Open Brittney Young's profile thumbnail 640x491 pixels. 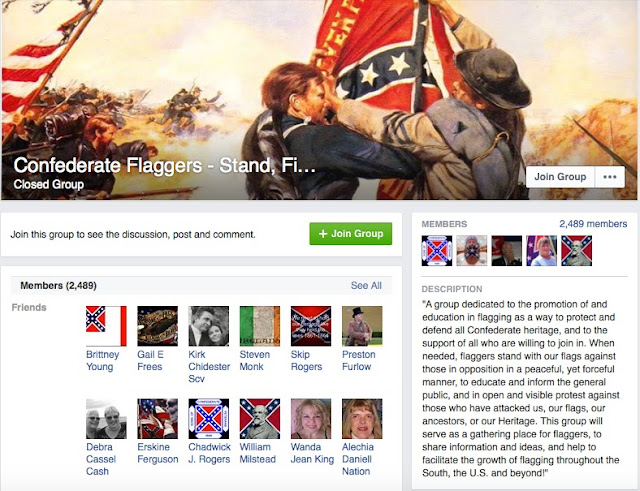pyautogui.click(x=106, y=326)
